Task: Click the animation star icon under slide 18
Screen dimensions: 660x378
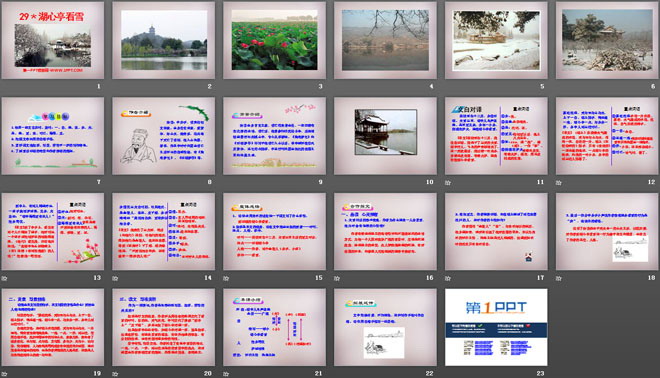Action: click(559, 278)
